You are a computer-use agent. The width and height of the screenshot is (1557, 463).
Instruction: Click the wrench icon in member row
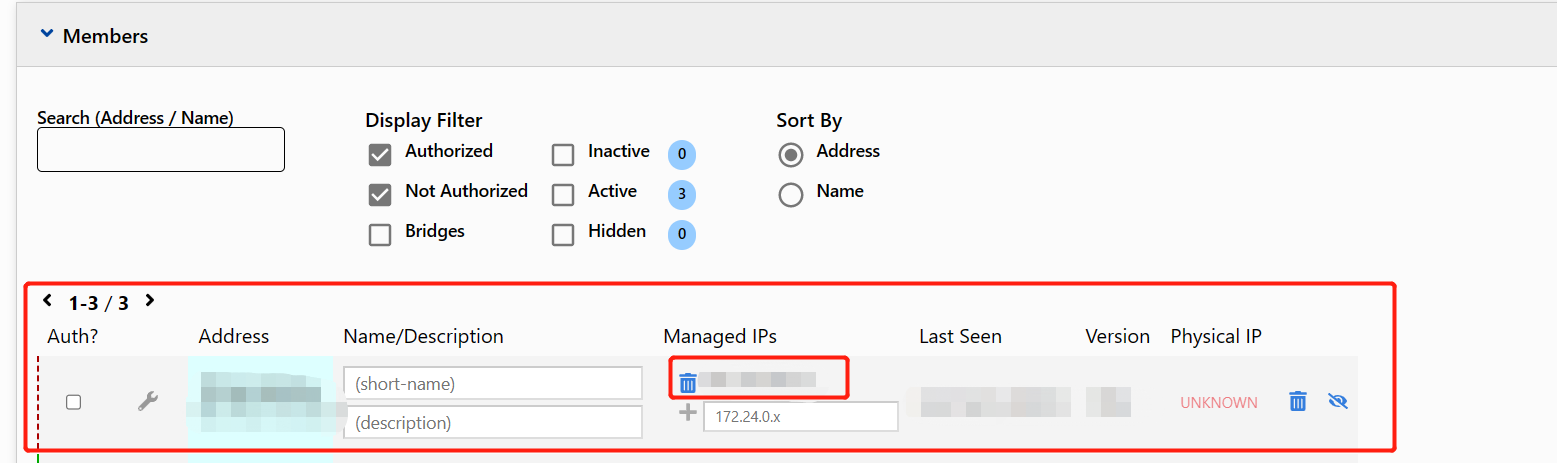click(148, 402)
